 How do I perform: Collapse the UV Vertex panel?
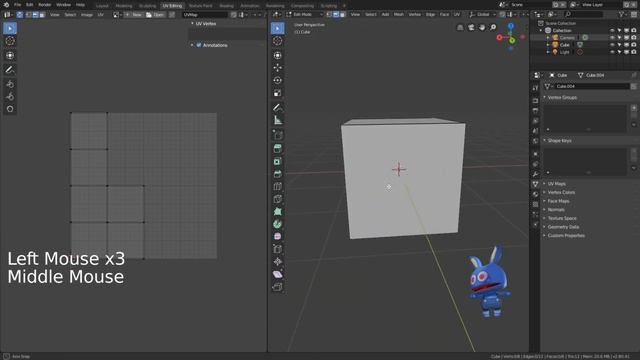(192, 24)
